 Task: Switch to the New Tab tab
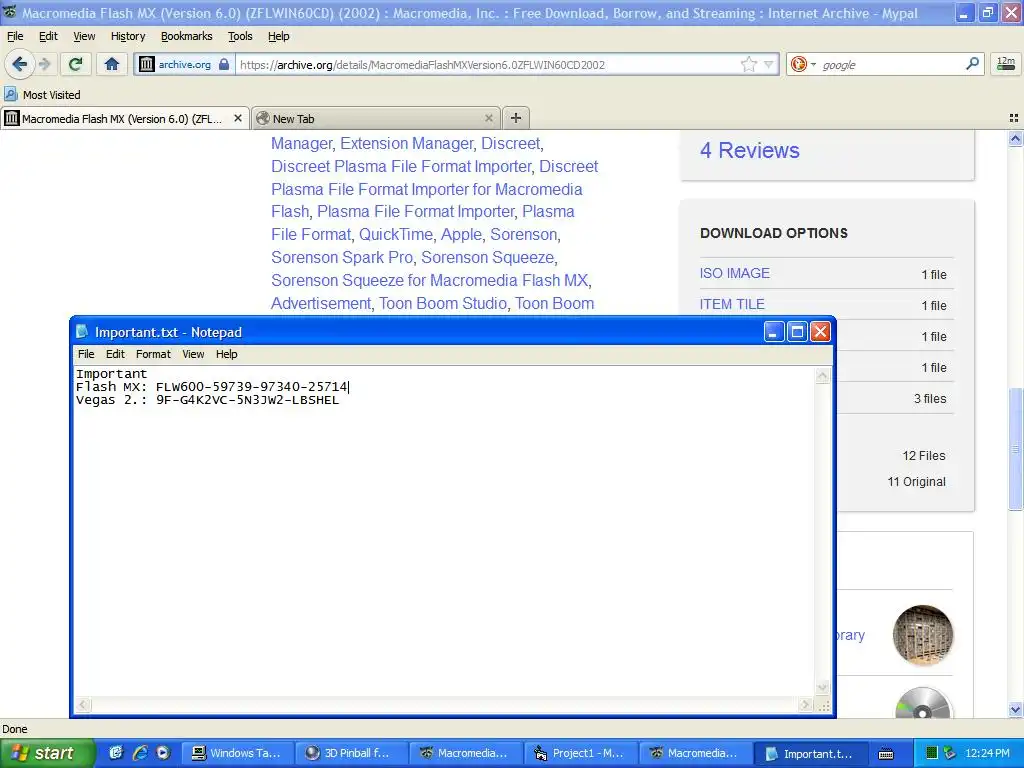click(x=376, y=118)
